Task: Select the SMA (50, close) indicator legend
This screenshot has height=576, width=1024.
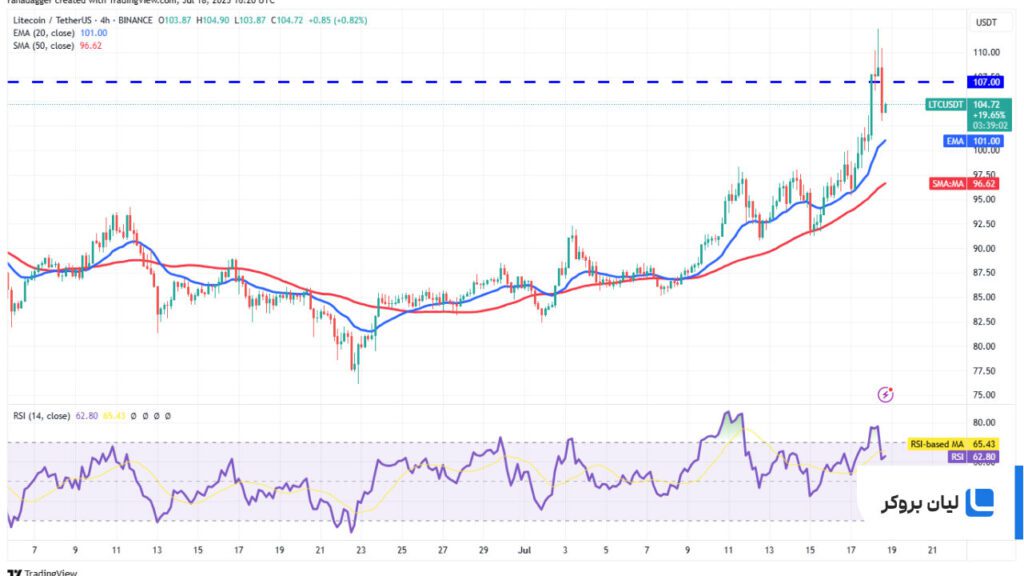Action: pos(44,46)
